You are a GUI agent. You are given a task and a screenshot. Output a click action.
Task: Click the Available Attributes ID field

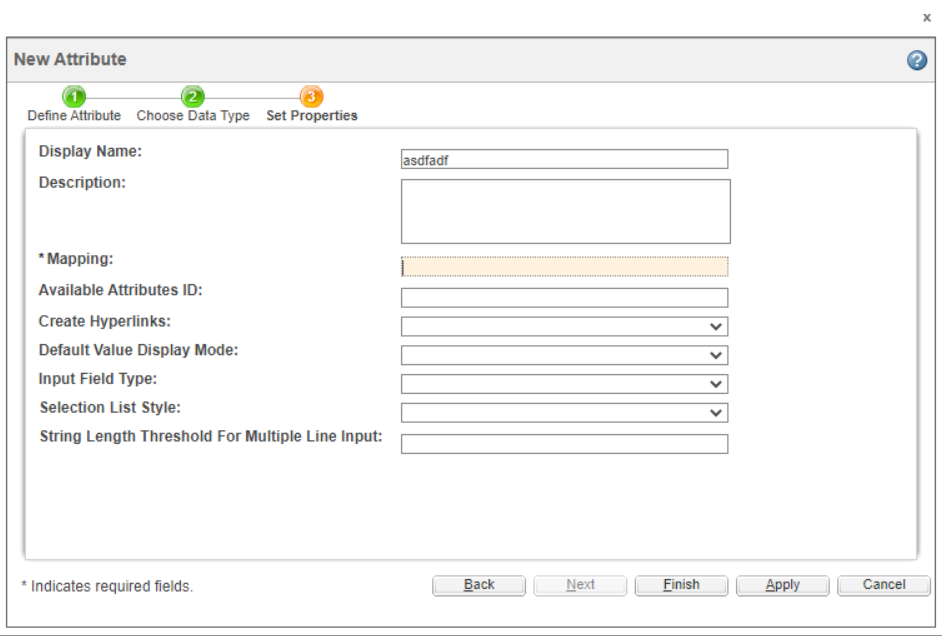(x=565, y=298)
